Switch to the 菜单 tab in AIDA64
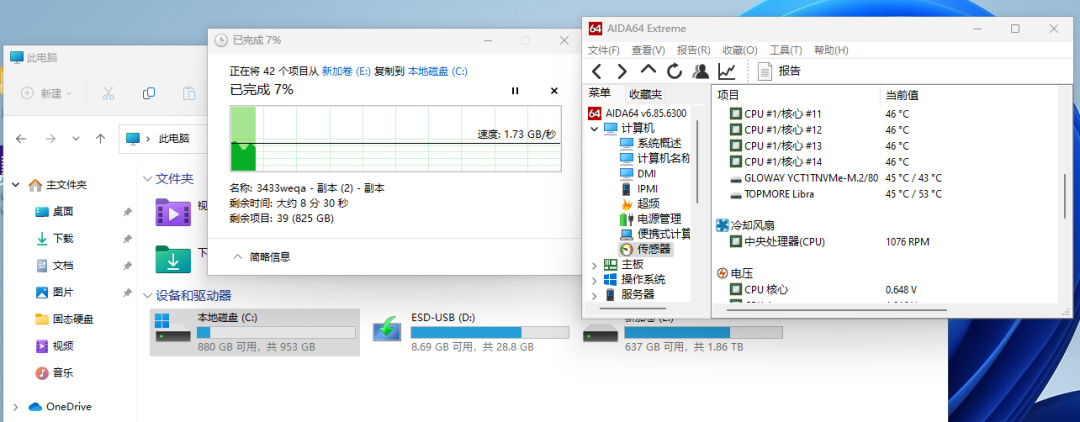This screenshot has height=422, width=1080. tap(599, 94)
